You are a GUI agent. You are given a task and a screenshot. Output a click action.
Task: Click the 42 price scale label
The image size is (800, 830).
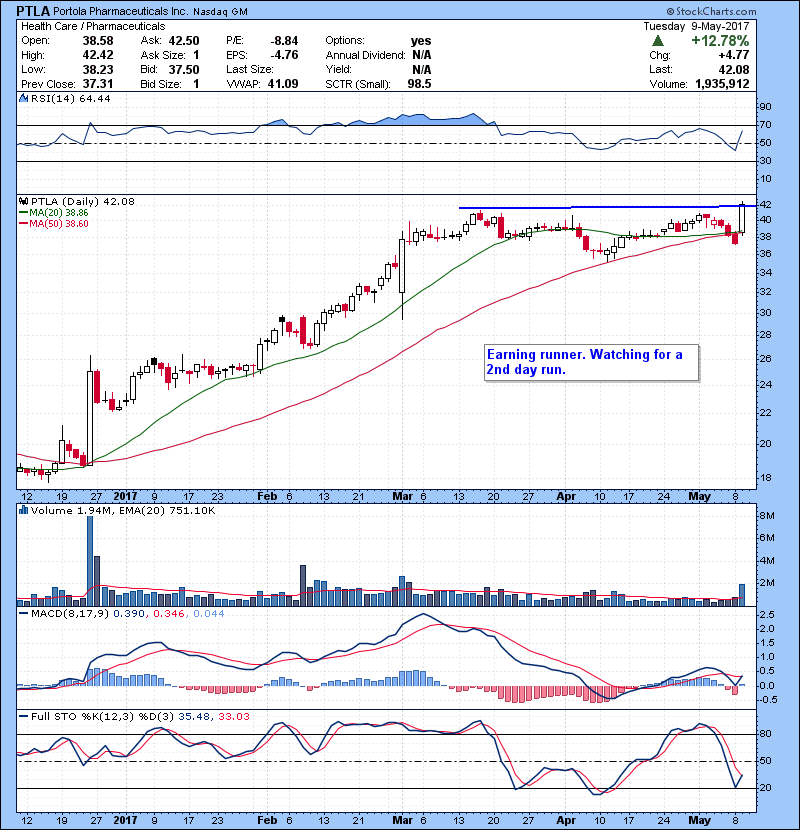tap(766, 204)
